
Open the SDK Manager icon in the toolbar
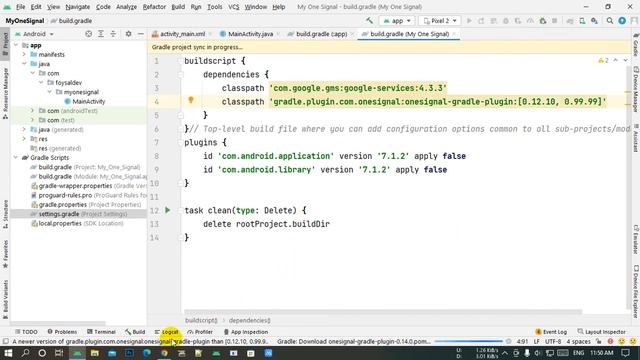coord(594,20)
